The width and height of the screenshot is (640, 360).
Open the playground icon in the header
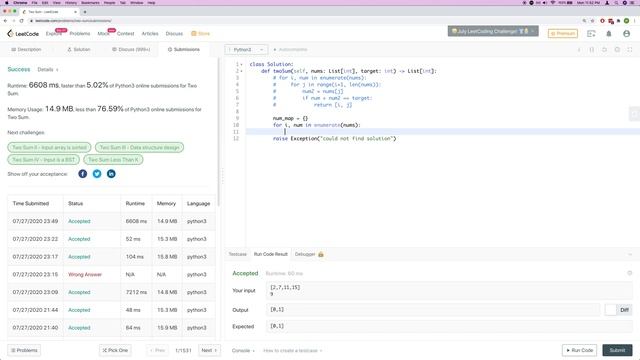[x=591, y=33]
